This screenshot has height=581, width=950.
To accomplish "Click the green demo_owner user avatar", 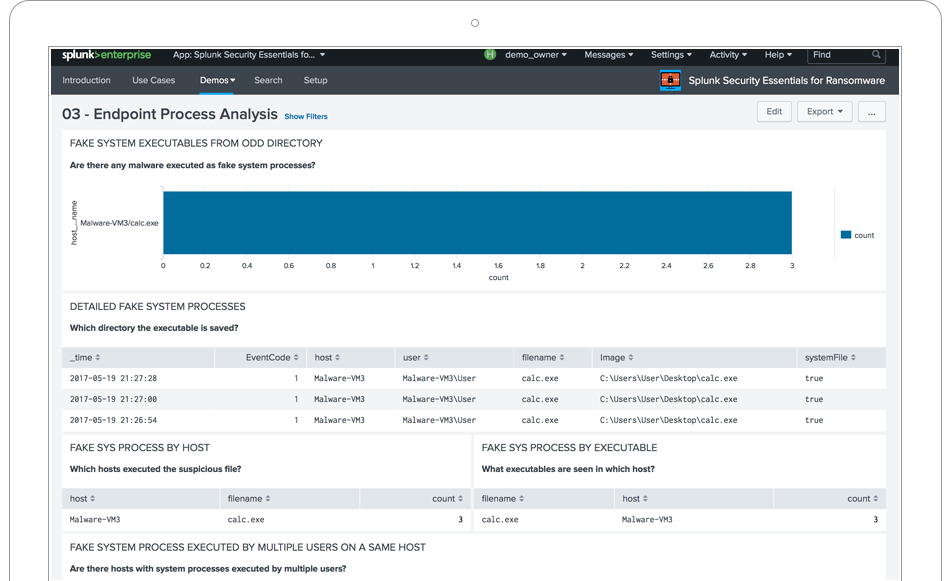I will [x=490, y=55].
